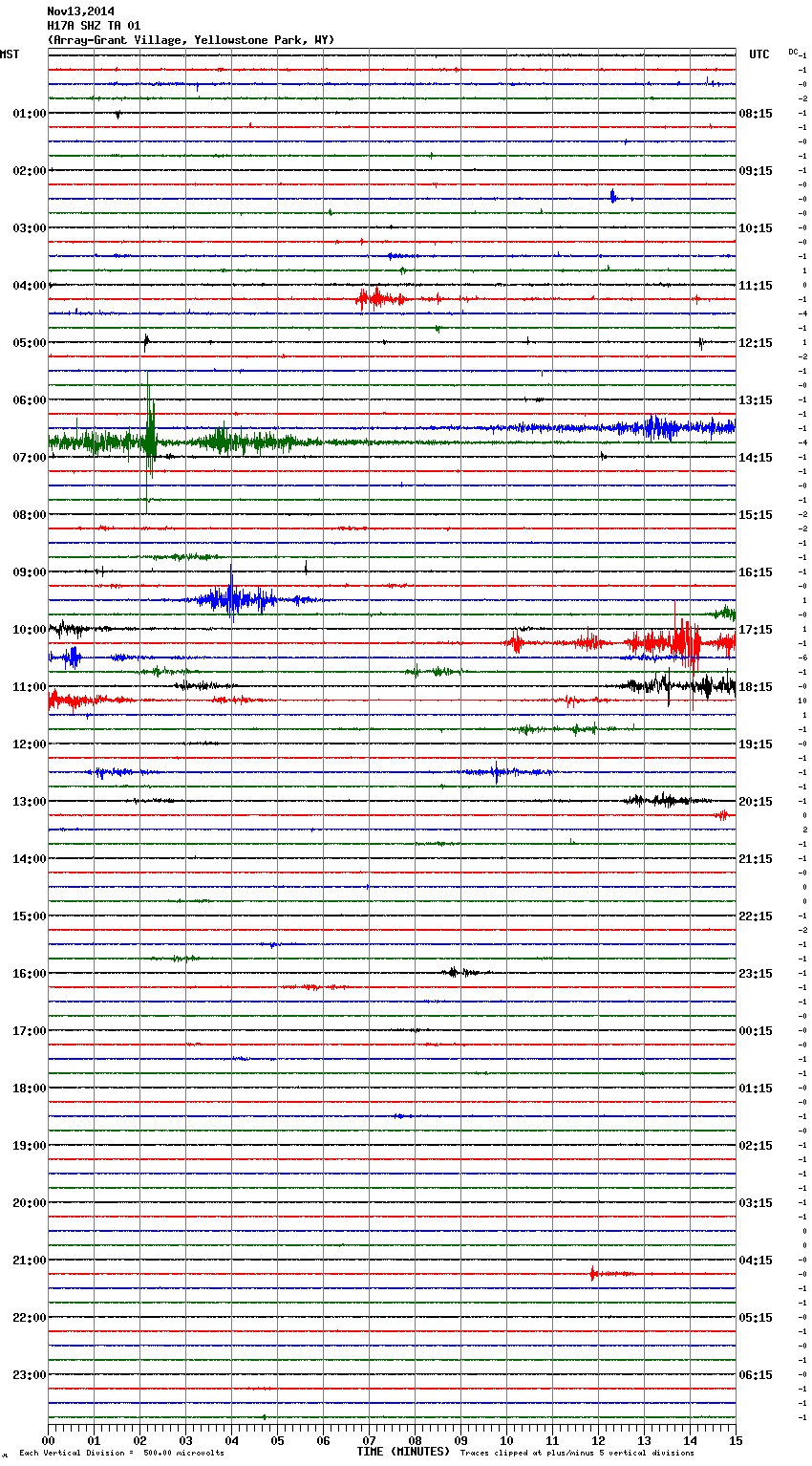The width and height of the screenshot is (812, 1466).
Task: Click the 15 minute tick on the time axis
Action: (x=735, y=1440)
